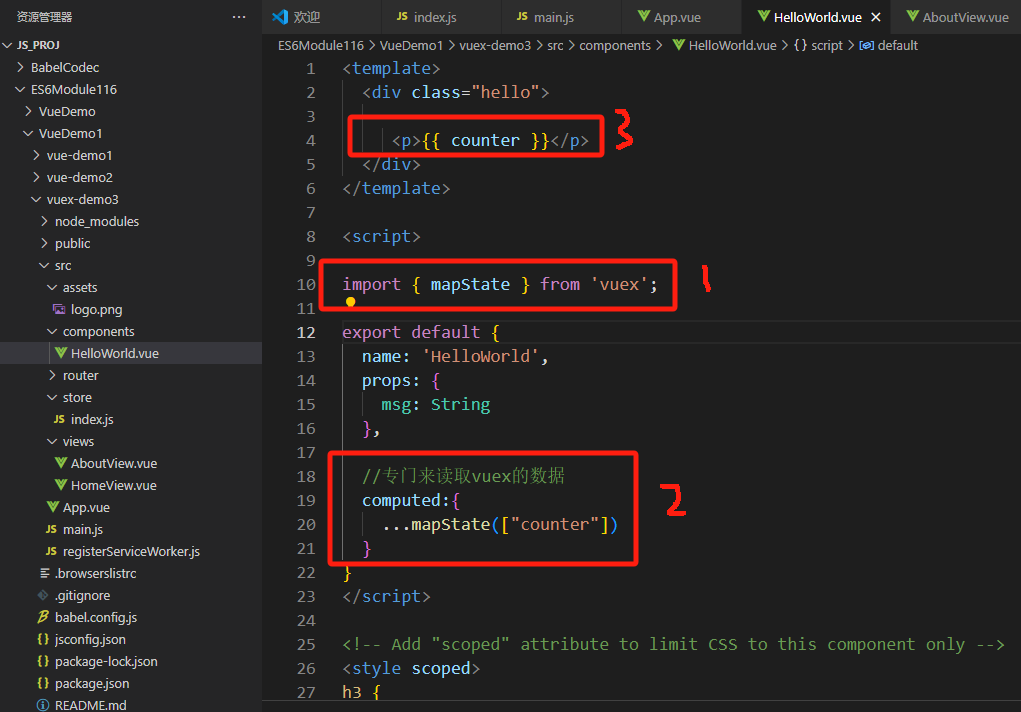The image size is (1021, 712).
Task: Collapse the views folder
Action: [52, 442]
